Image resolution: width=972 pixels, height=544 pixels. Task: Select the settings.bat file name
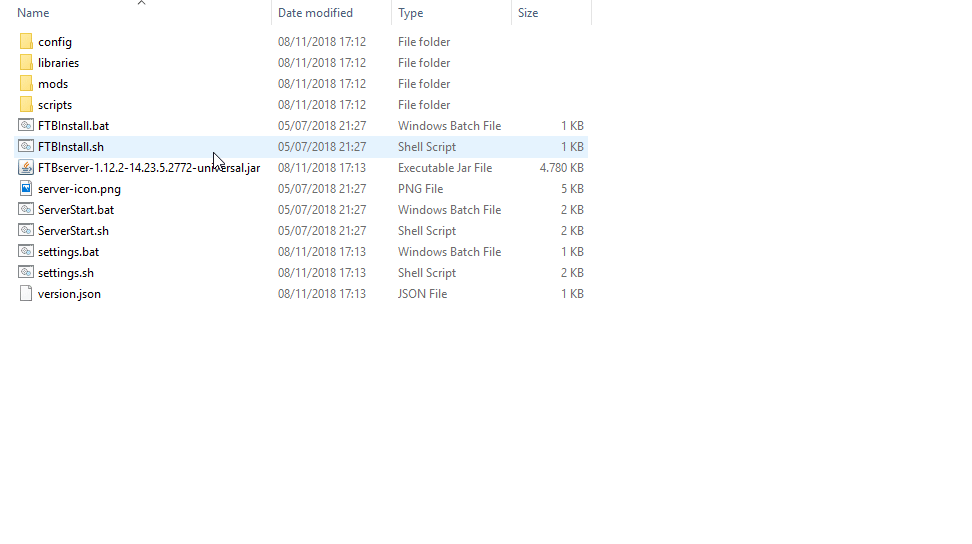pos(68,252)
